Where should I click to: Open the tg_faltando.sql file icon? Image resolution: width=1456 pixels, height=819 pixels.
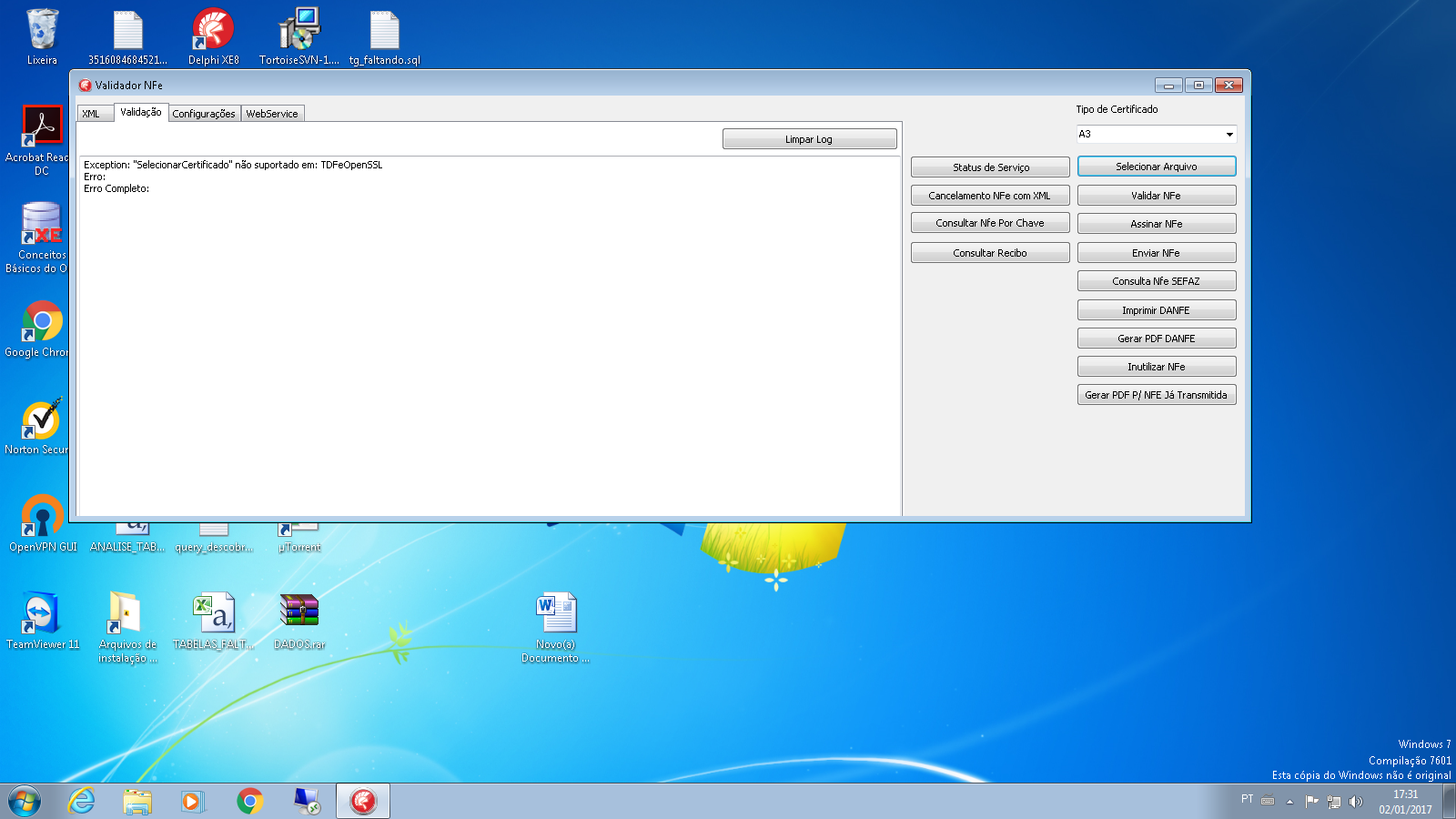coord(385,36)
